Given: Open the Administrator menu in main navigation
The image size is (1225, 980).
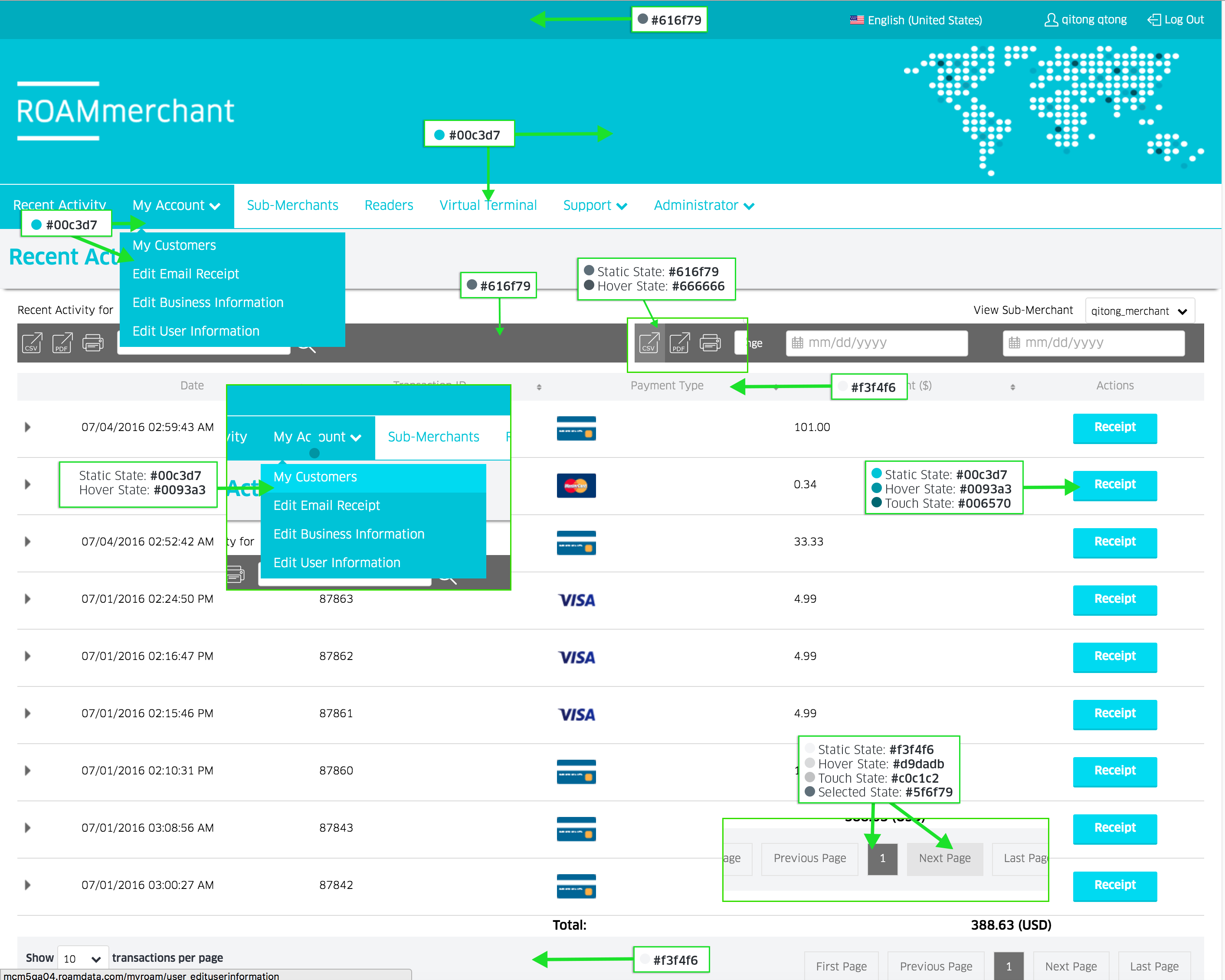Looking at the screenshot, I should (704, 205).
